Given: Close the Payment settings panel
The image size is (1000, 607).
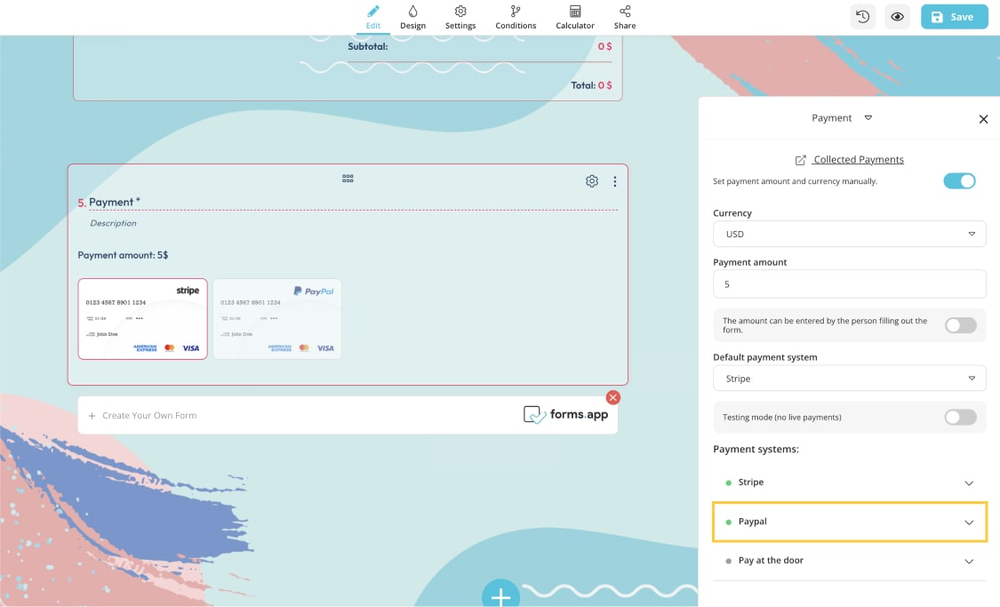Looking at the screenshot, I should click(983, 119).
